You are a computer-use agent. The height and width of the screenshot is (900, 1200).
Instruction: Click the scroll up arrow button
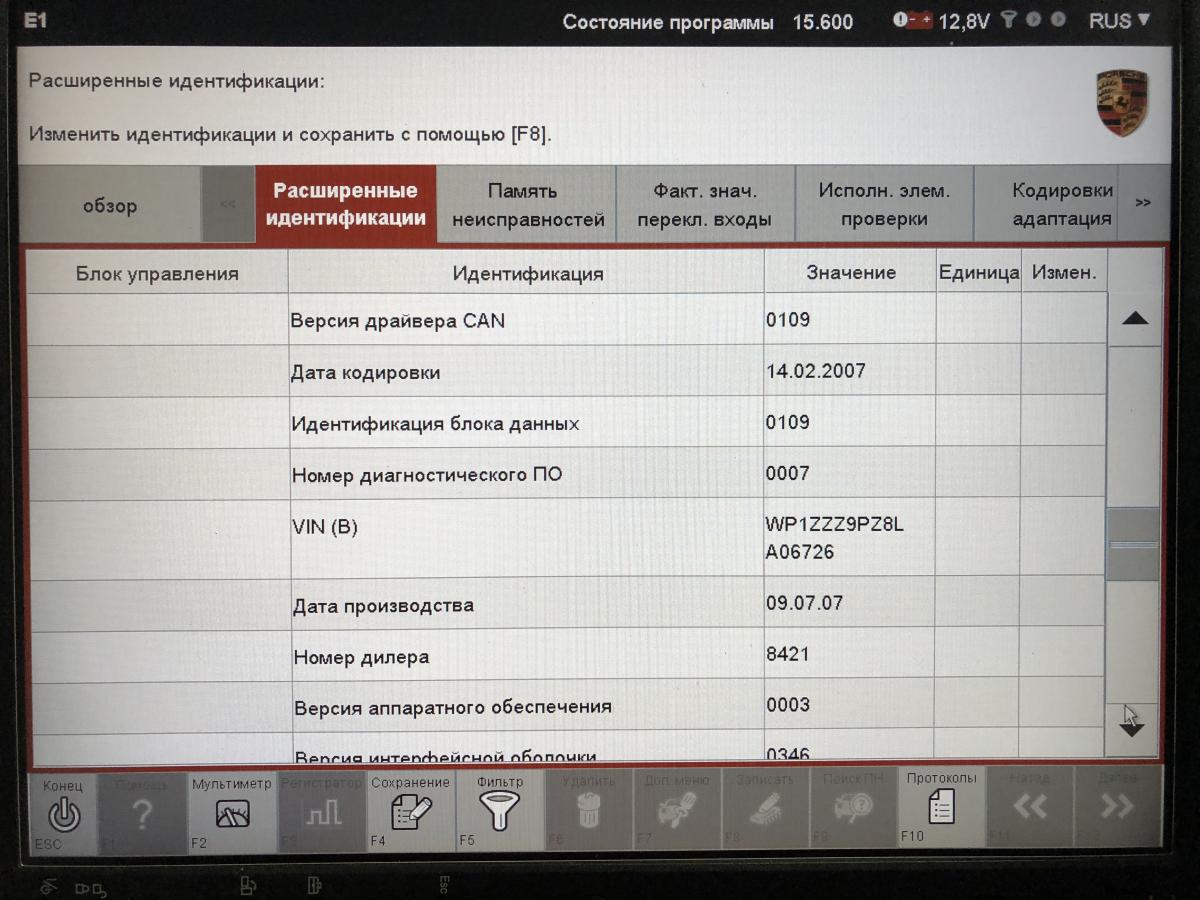click(1134, 320)
